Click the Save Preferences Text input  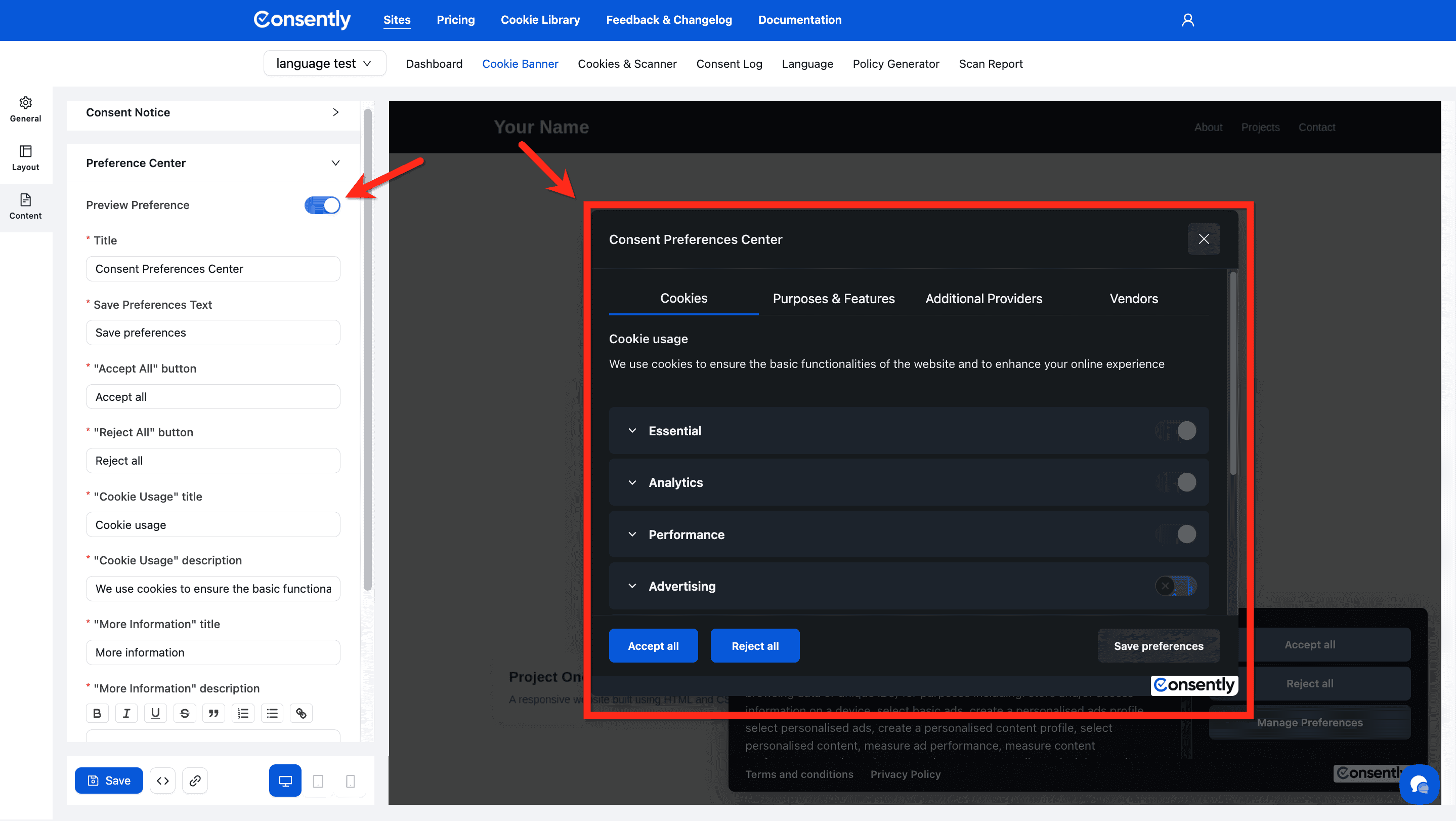[212, 333]
